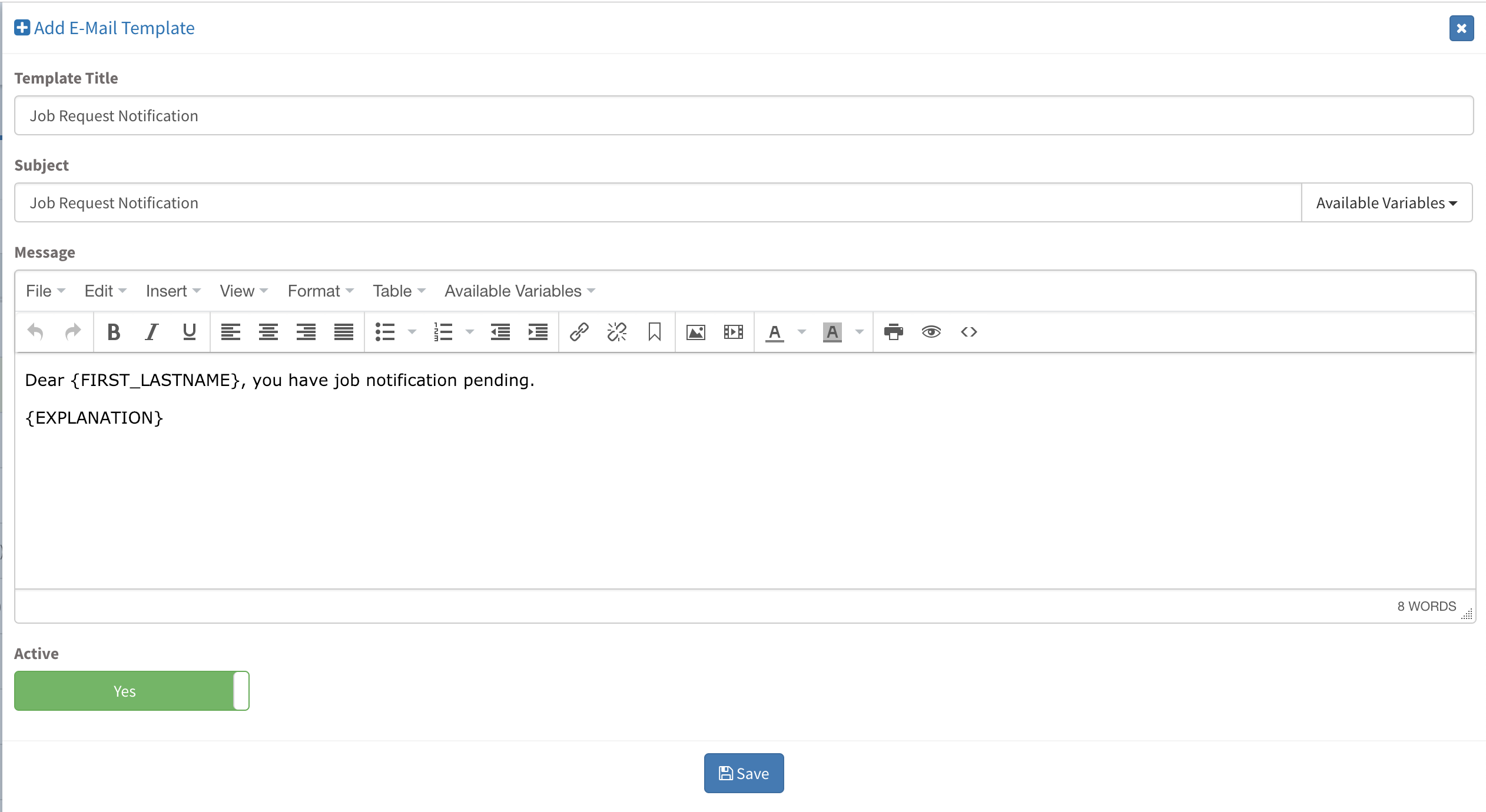The height and width of the screenshot is (812, 1486).
Task: Click the Insert/edit video icon
Action: click(733, 332)
